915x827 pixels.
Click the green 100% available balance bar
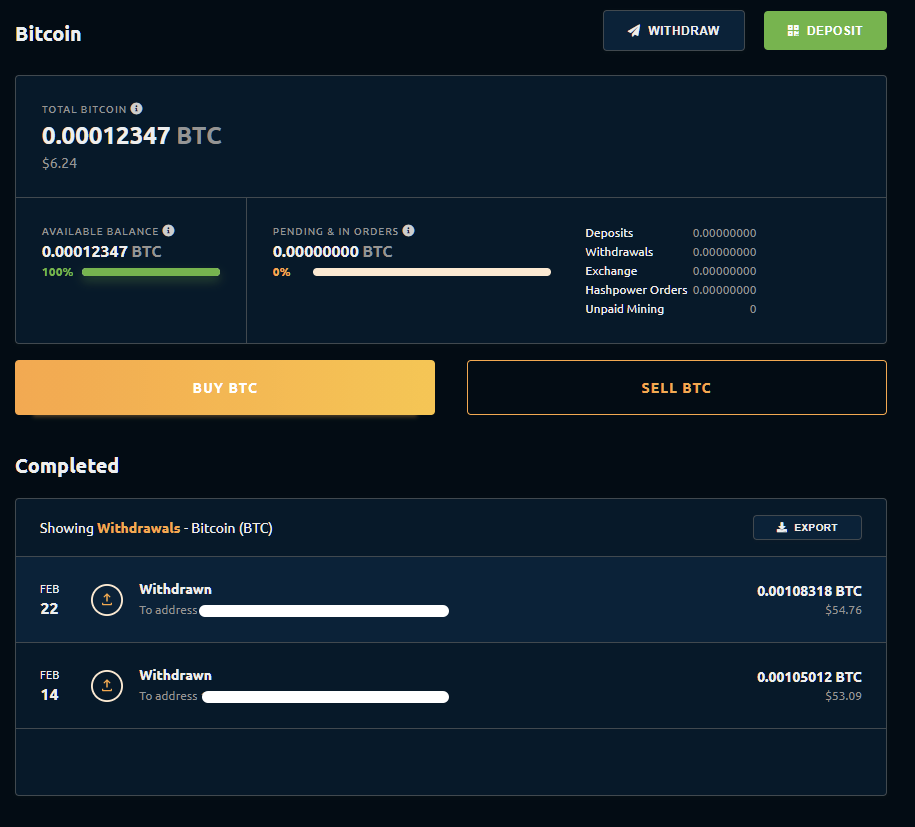click(x=151, y=272)
